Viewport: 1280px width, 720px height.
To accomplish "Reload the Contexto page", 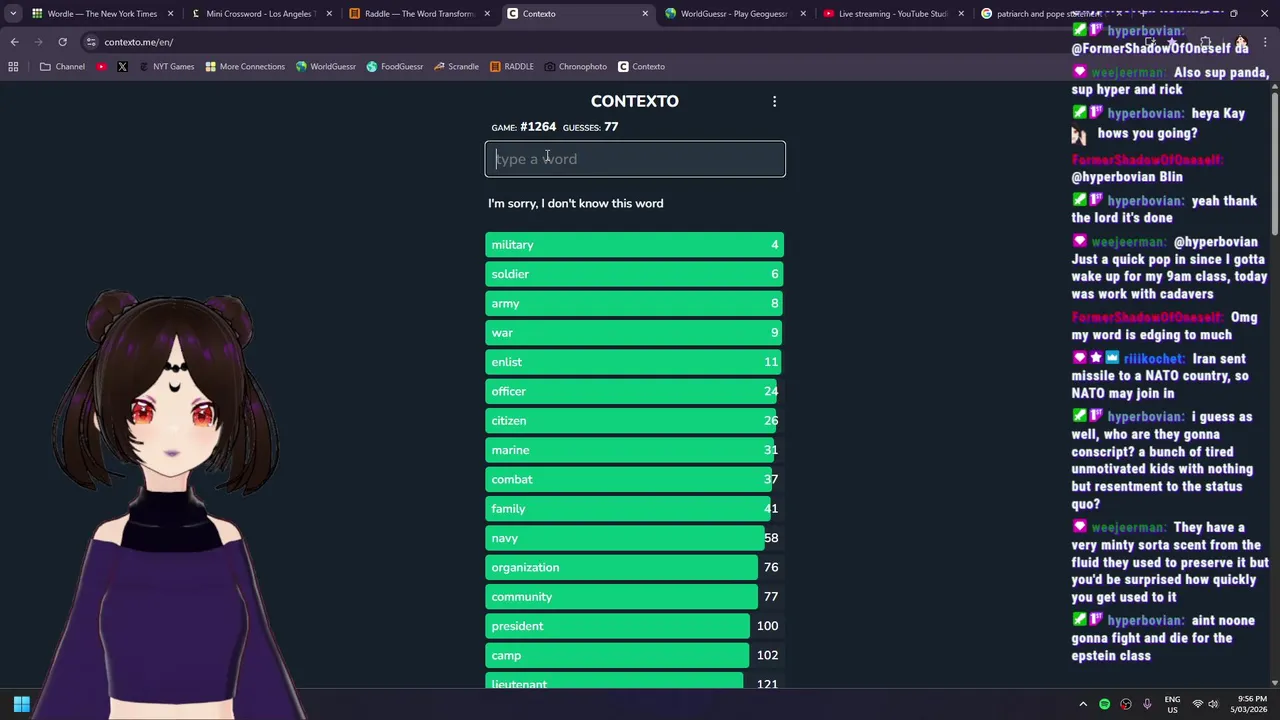I will point(62,42).
